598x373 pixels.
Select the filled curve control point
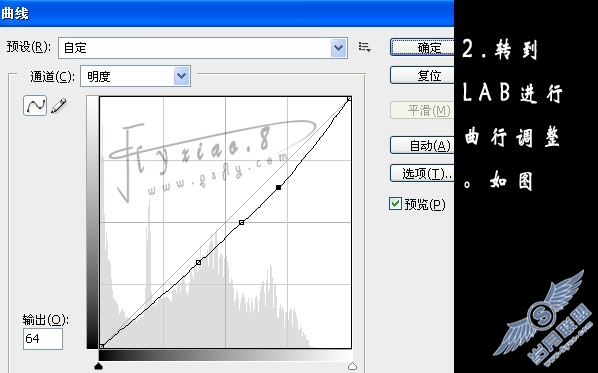[x=279, y=187]
